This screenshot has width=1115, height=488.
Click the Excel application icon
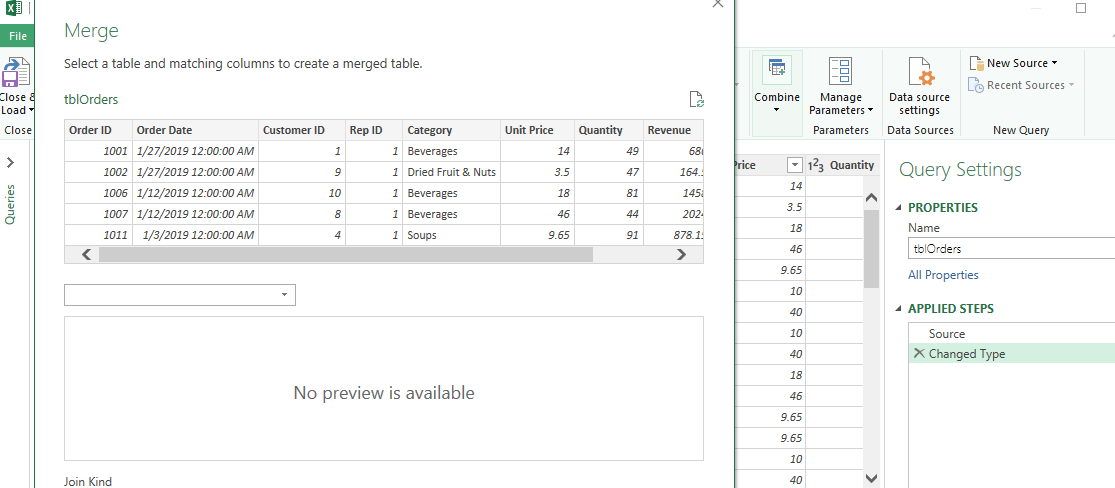click(x=14, y=9)
